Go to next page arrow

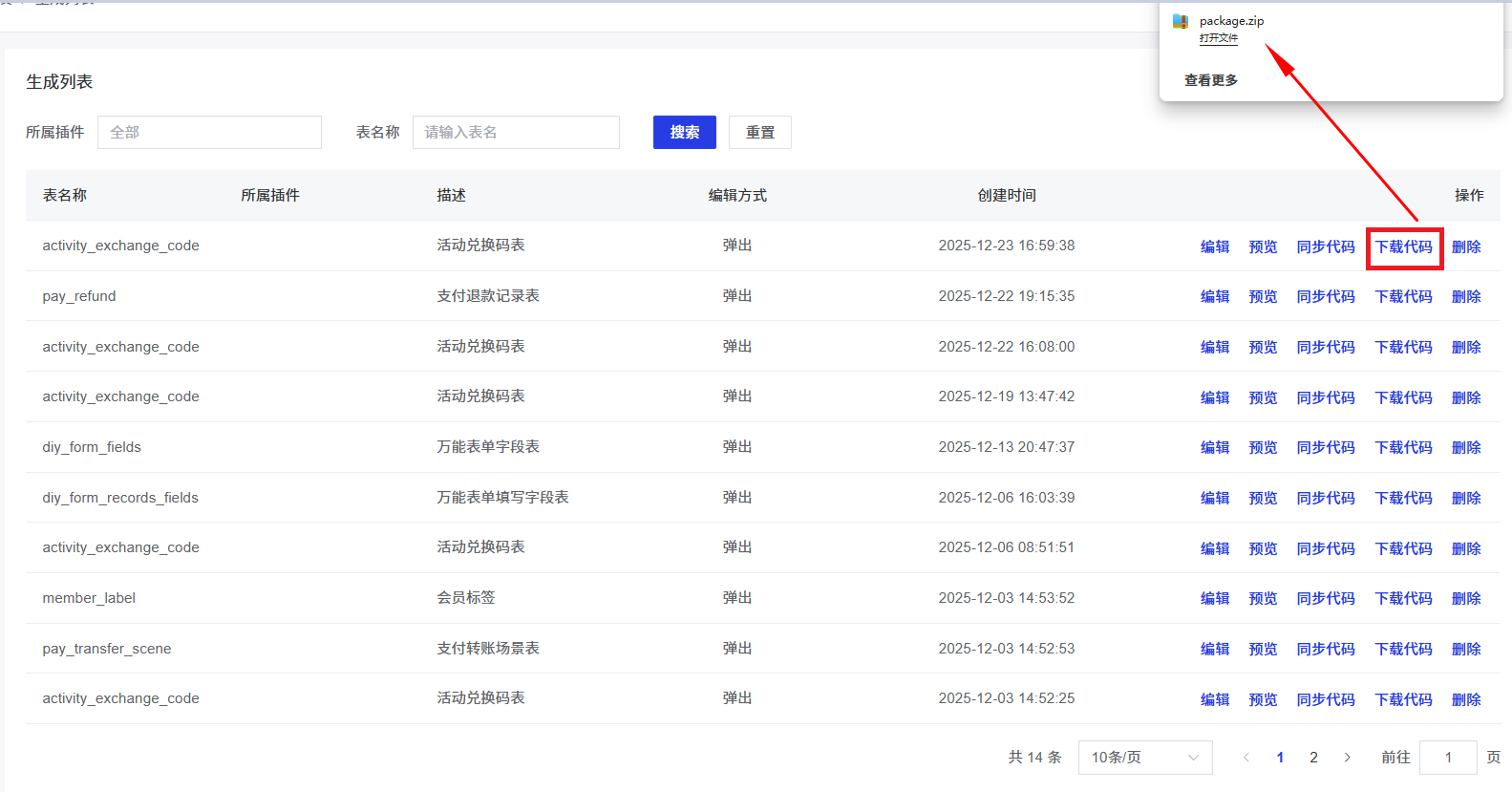pos(1347,758)
